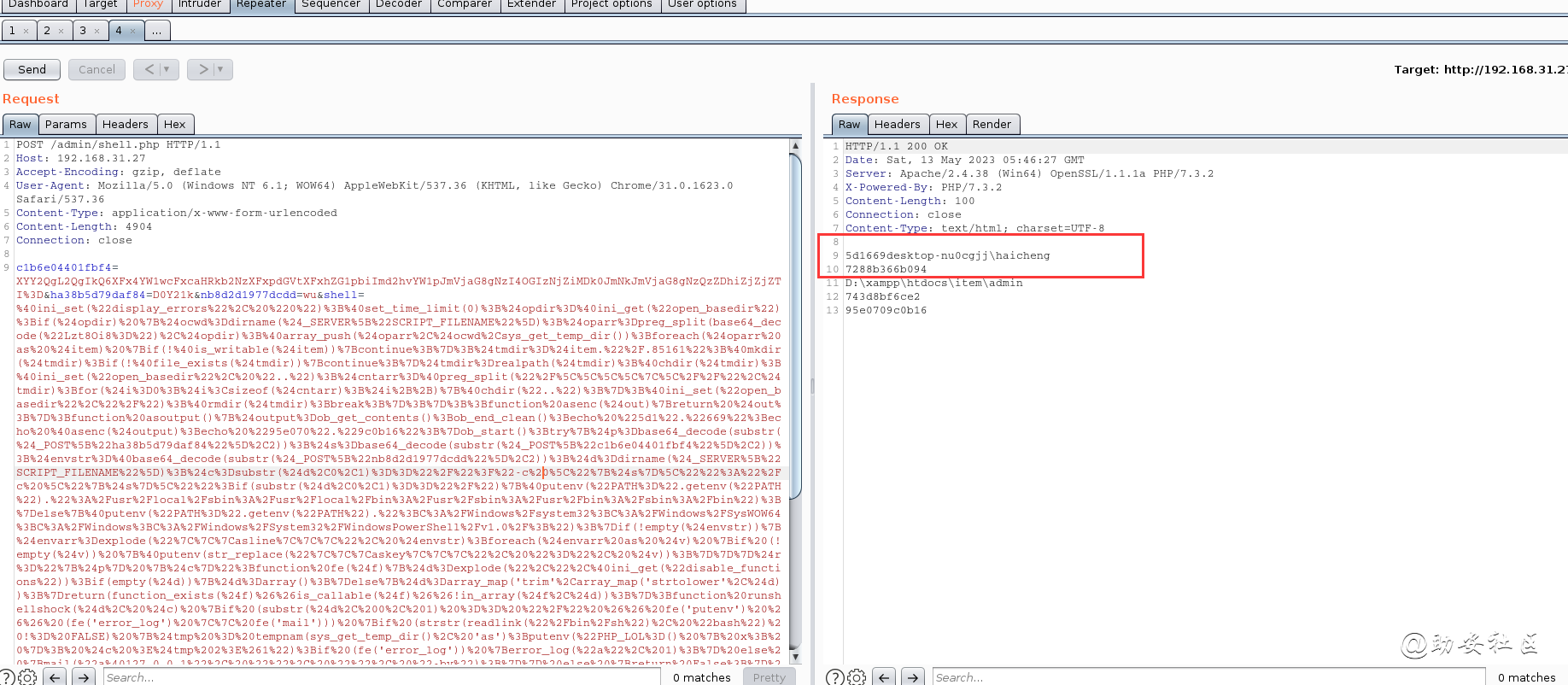
Task: Show request Headers view
Action: click(125, 124)
